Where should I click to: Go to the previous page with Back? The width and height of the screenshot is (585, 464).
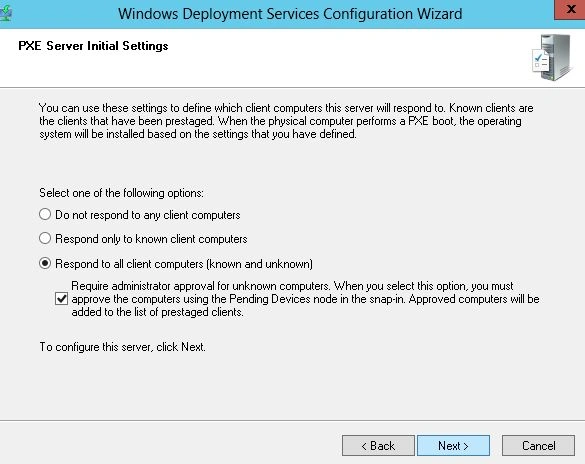coord(378,445)
